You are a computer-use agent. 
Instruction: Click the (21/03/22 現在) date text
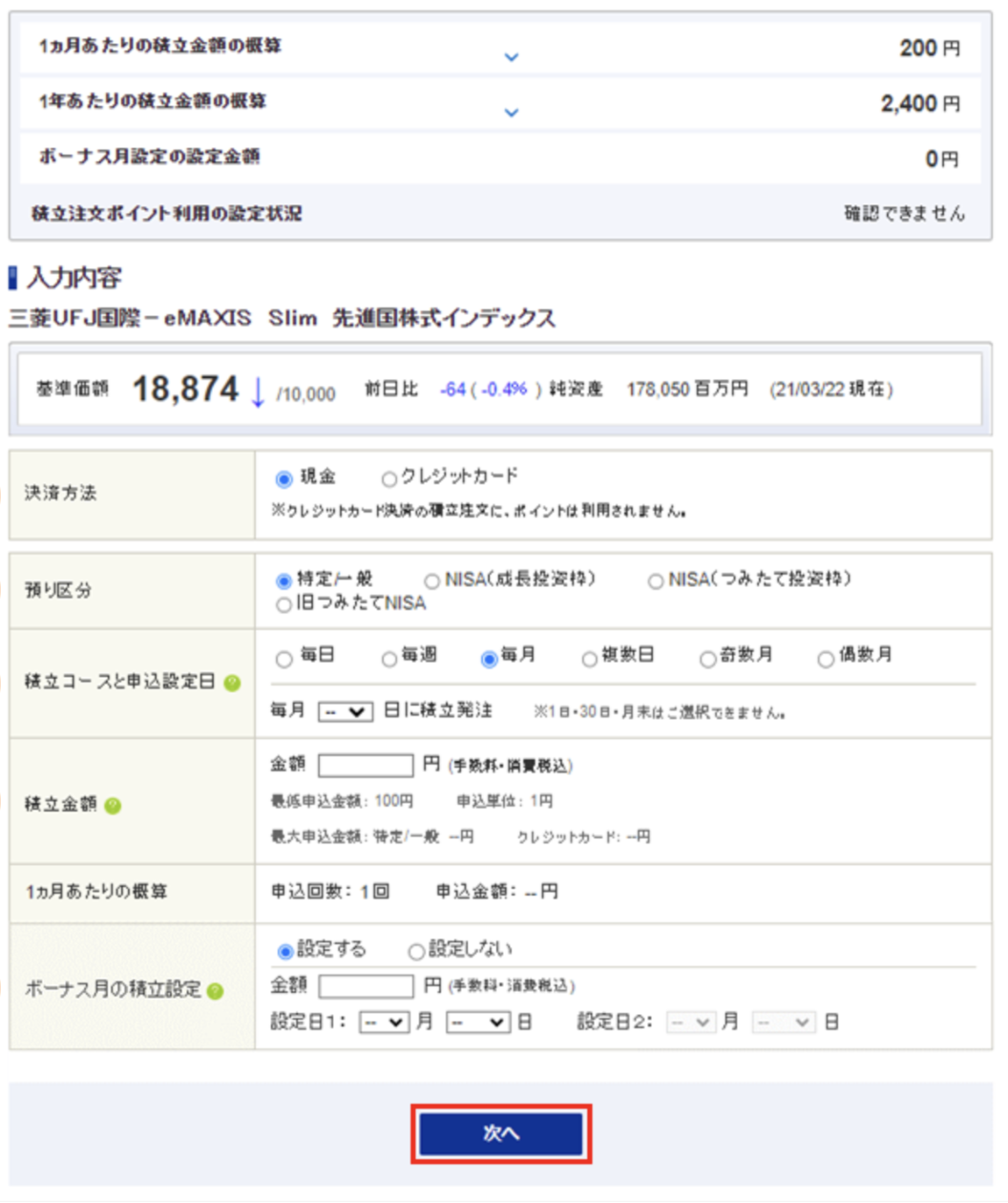831,390
